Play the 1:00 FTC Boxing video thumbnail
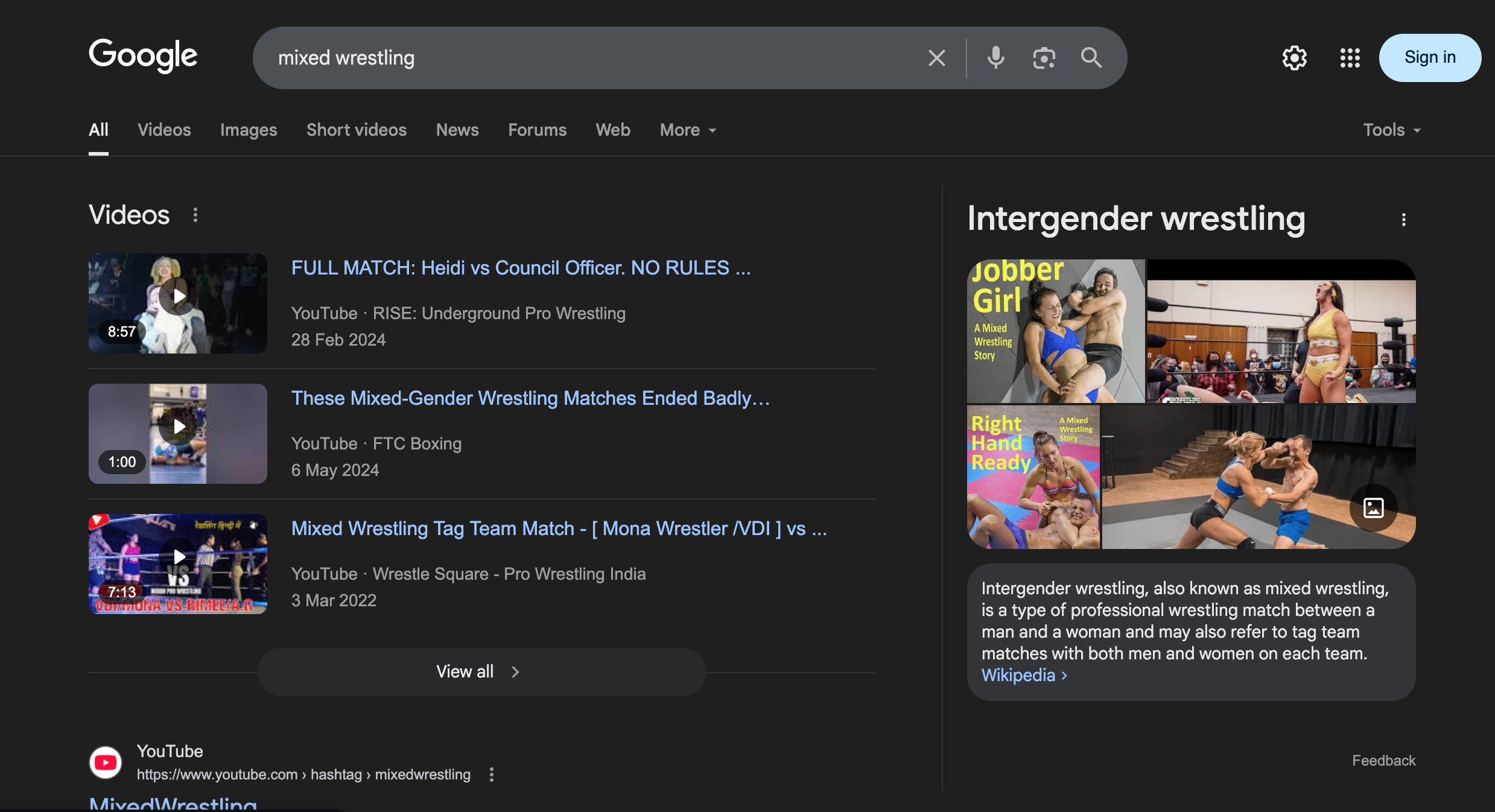Image resolution: width=1495 pixels, height=812 pixels. coord(178,434)
